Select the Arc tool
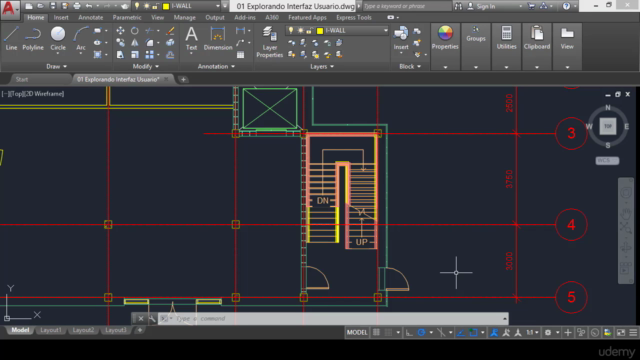This screenshot has width=640, height=360. [x=81, y=39]
